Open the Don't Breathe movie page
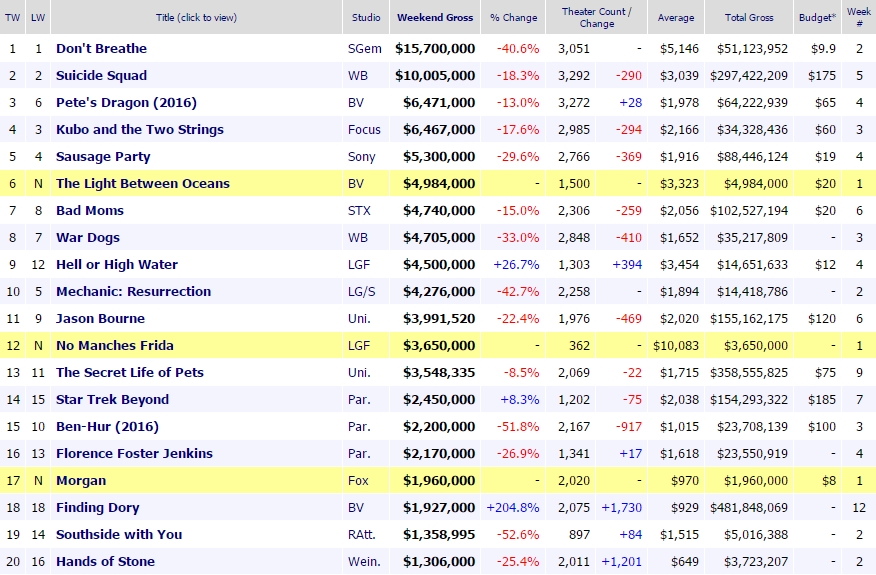Viewport: 876px width, 575px height. [101, 49]
